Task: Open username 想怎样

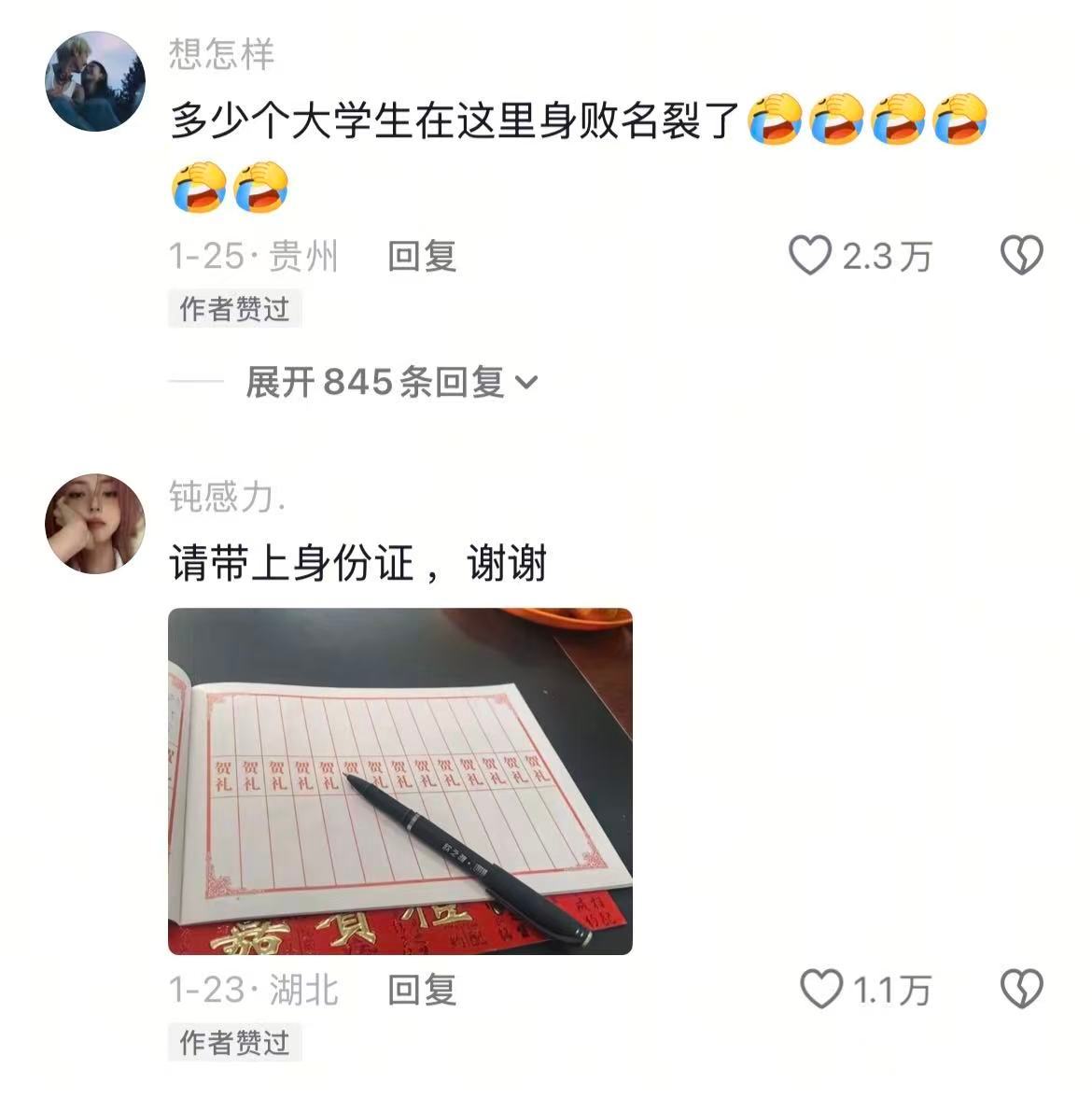Action: pyautogui.click(x=221, y=54)
